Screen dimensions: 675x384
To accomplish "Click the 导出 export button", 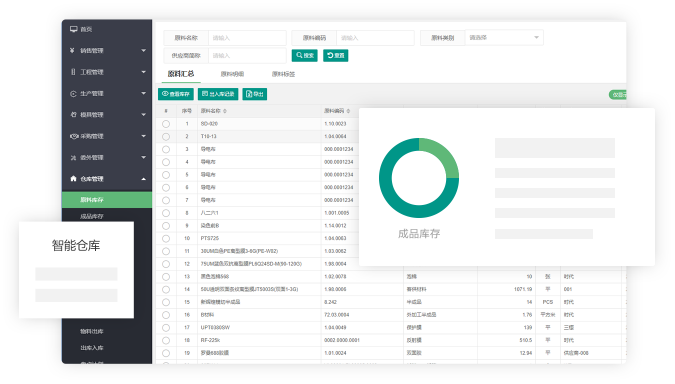I will click(x=254, y=94).
